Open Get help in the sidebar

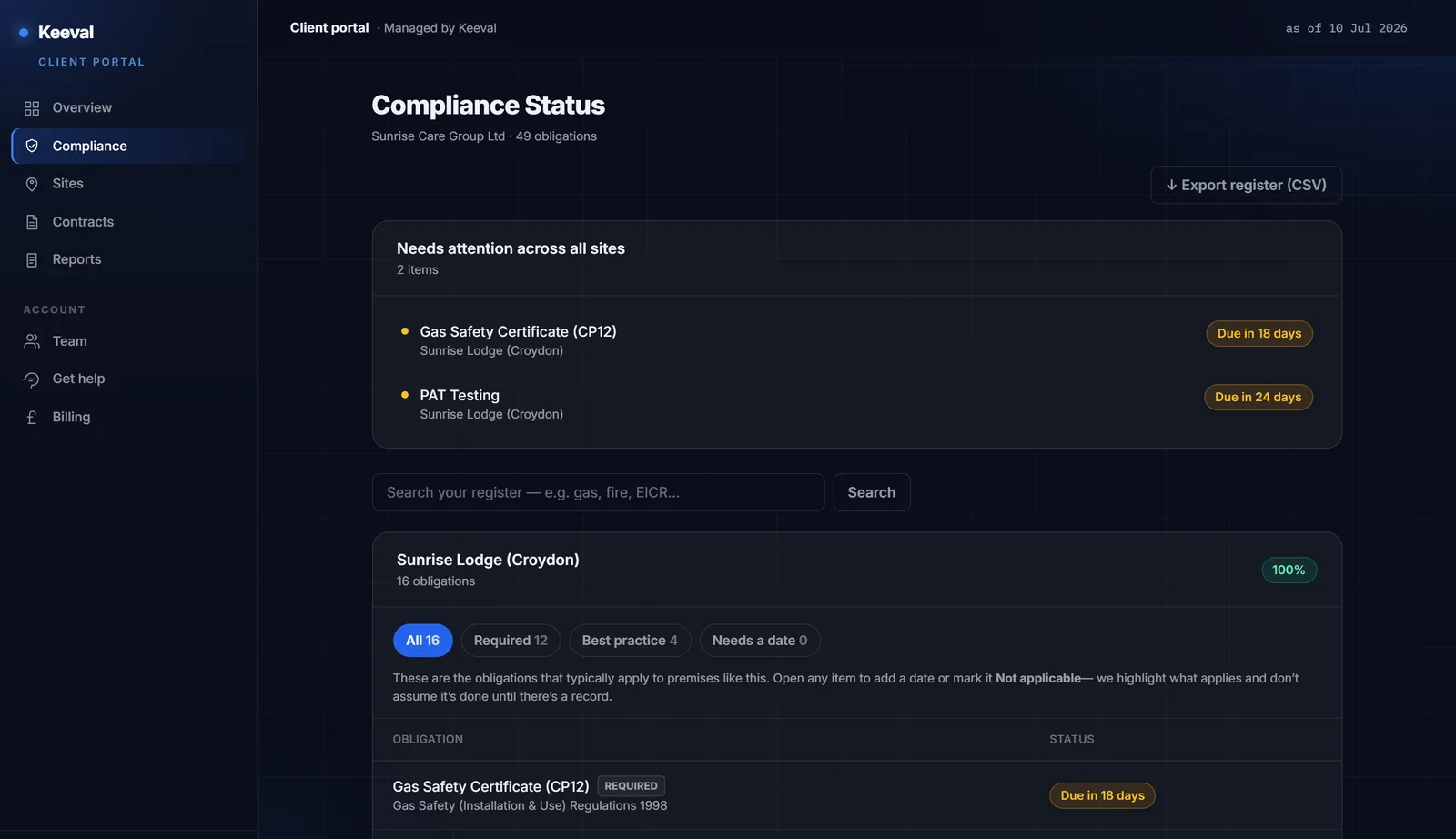tap(128, 379)
